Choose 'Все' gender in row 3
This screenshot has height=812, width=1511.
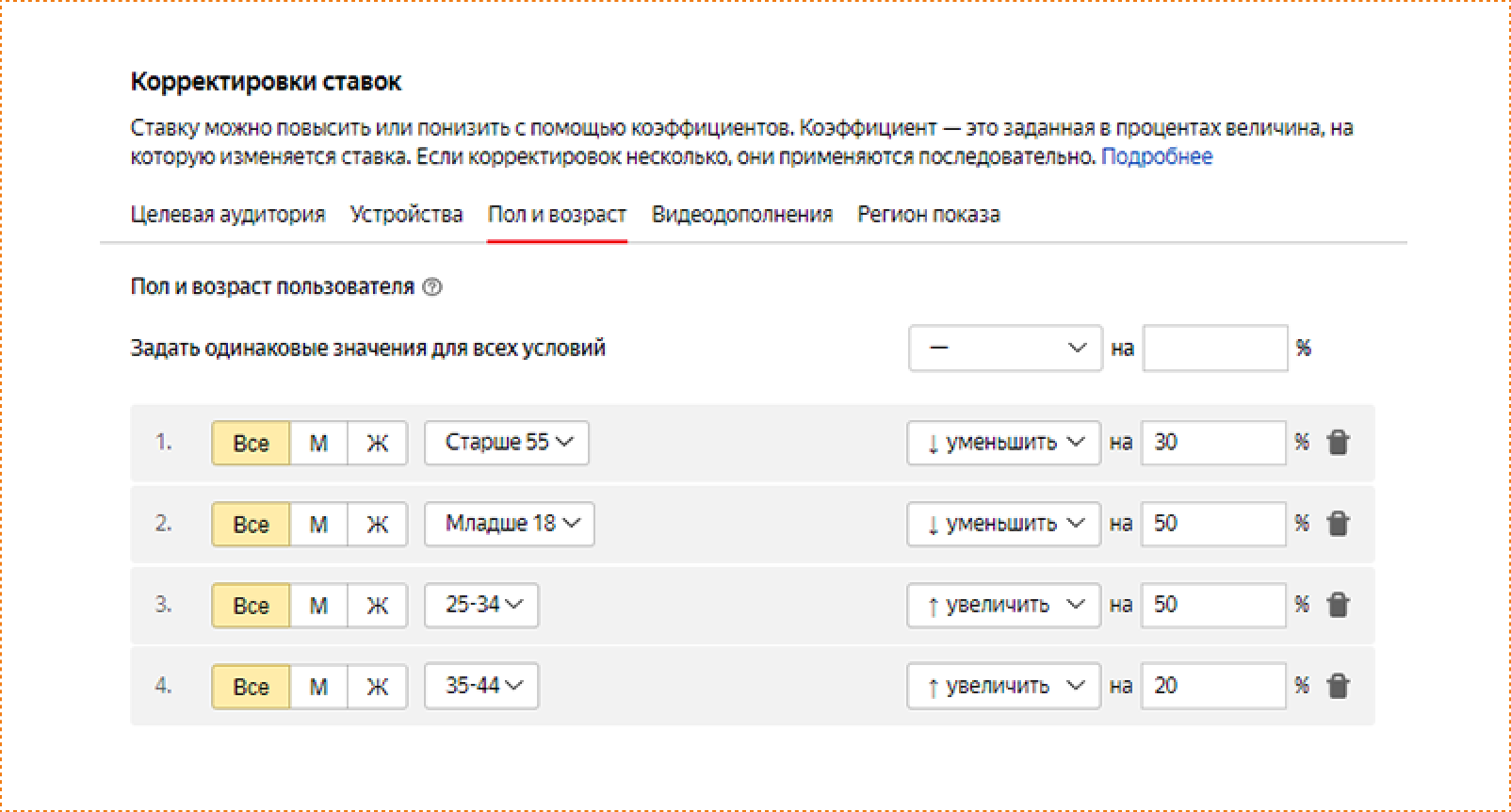tap(251, 605)
